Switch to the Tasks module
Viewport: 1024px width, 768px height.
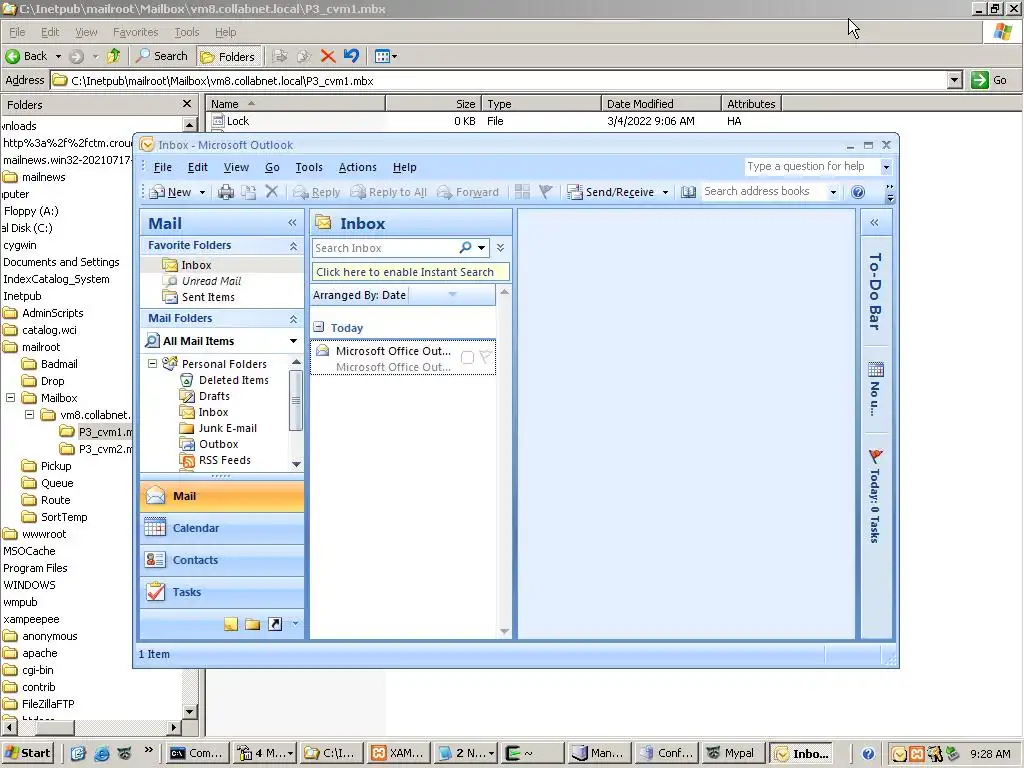click(x=222, y=592)
